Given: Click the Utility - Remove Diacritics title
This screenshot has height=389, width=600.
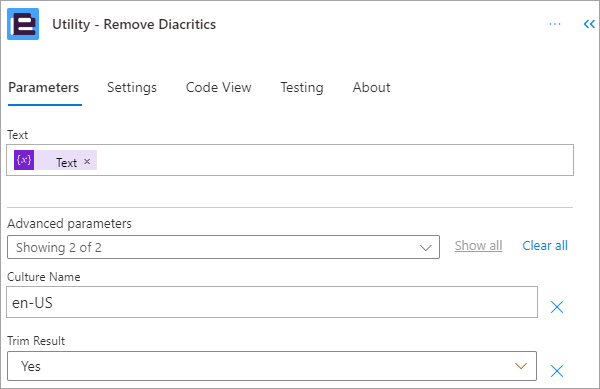Looking at the screenshot, I should (134, 24).
